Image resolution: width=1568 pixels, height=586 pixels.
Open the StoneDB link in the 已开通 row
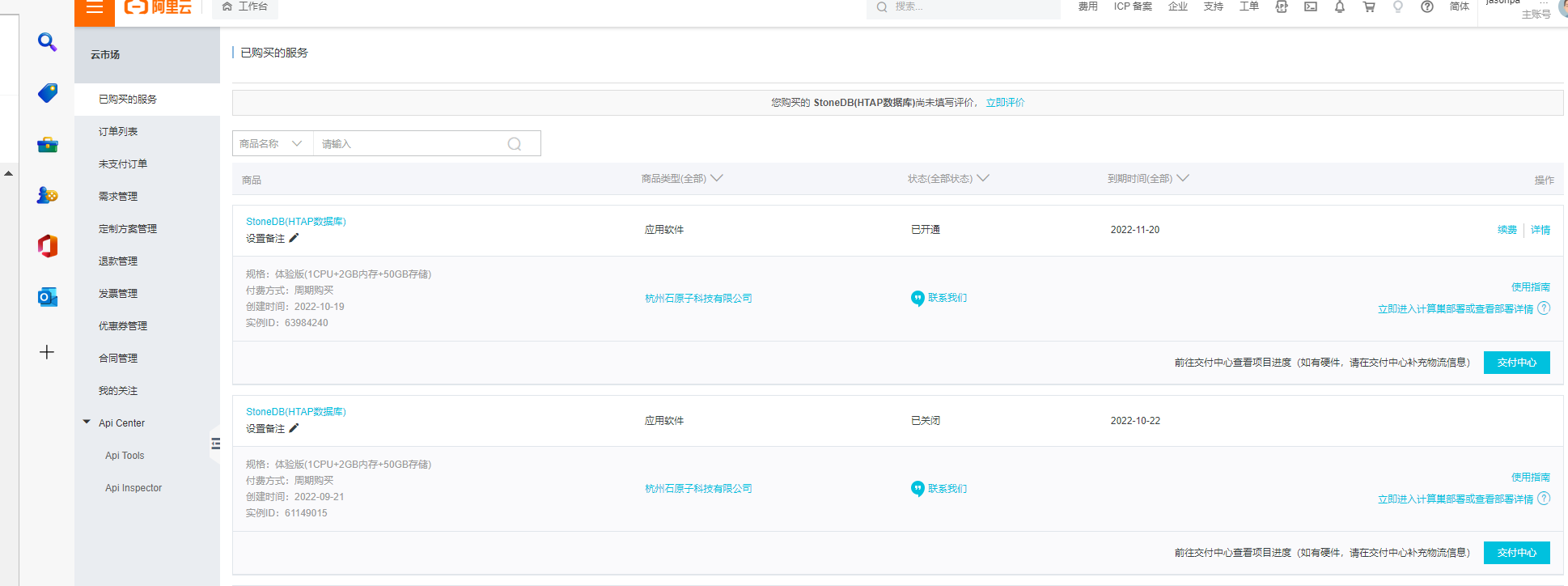pyautogui.click(x=296, y=222)
